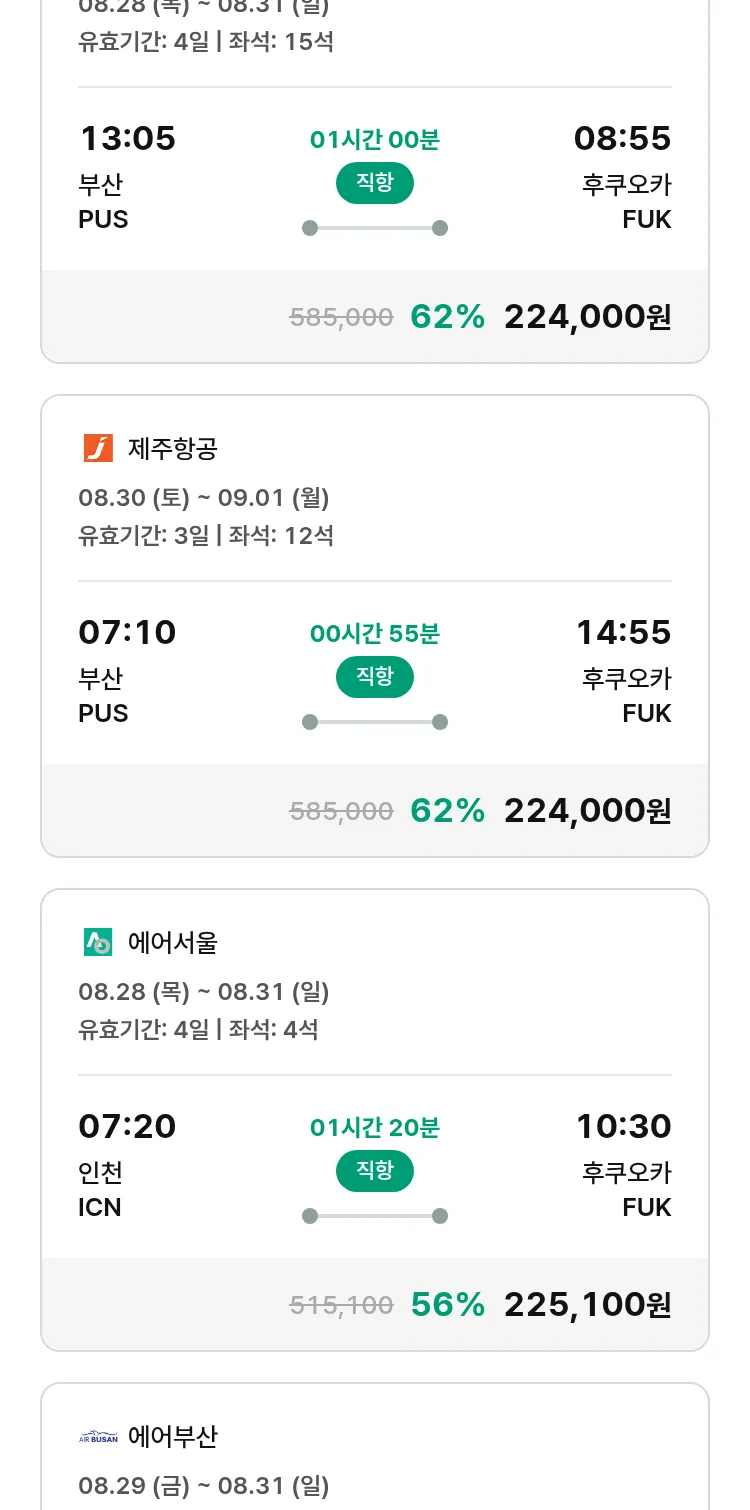
Task: Open the 제주항공 airline name
Action: click(173, 449)
